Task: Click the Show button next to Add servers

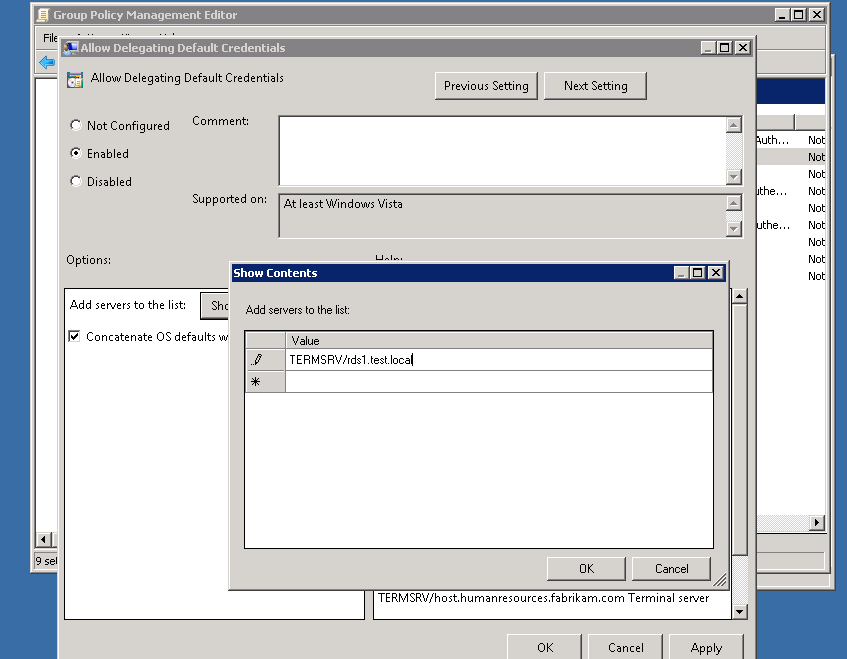Action: click(x=215, y=306)
